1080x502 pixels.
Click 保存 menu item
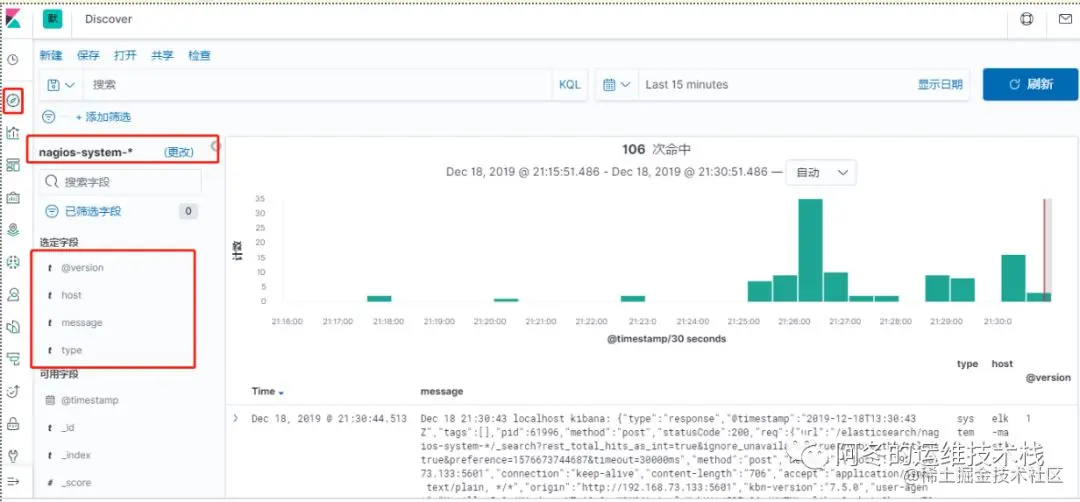pos(88,56)
